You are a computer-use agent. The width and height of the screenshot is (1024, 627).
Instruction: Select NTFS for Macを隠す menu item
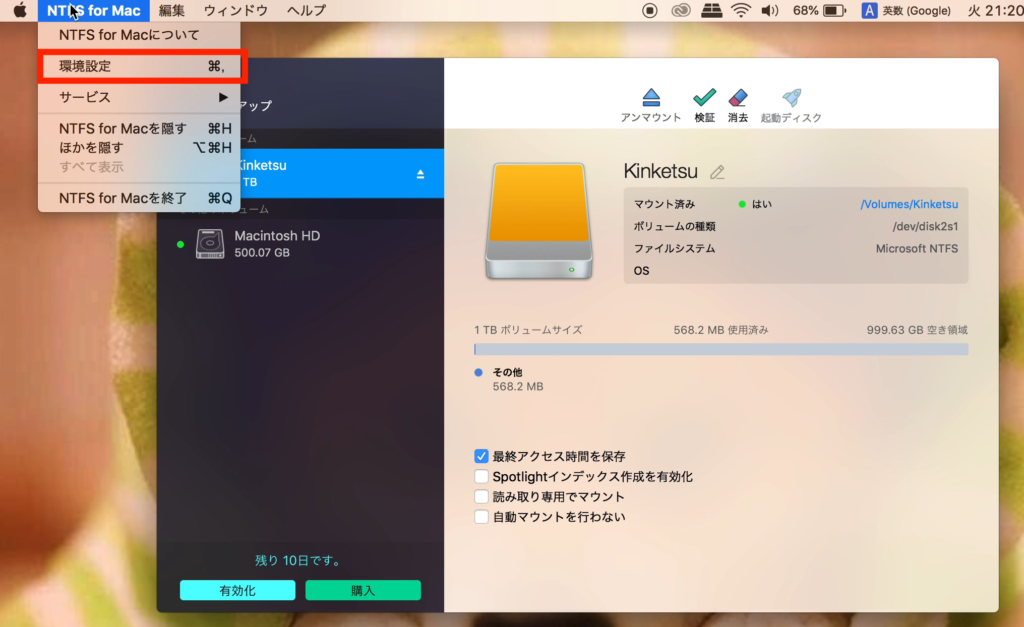pos(139,129)
